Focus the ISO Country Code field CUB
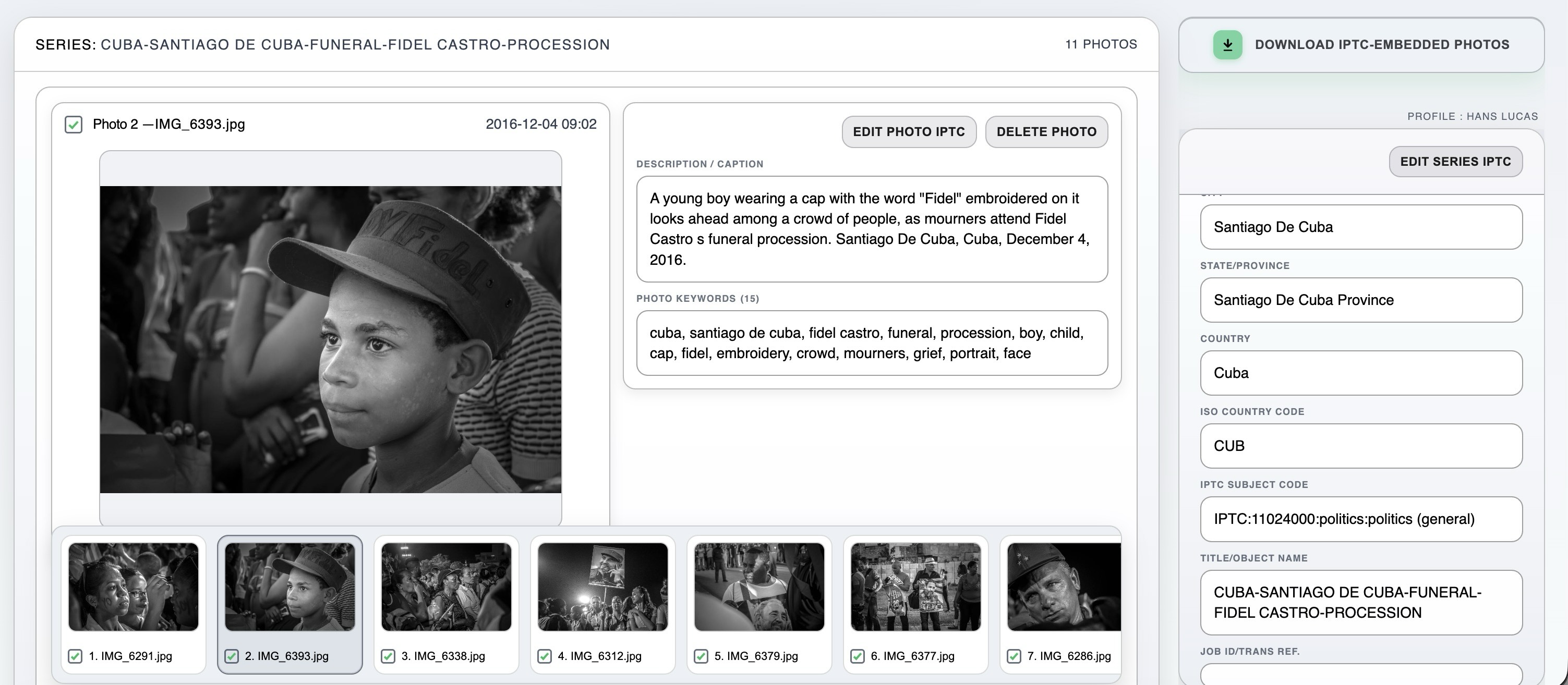 1360,446
